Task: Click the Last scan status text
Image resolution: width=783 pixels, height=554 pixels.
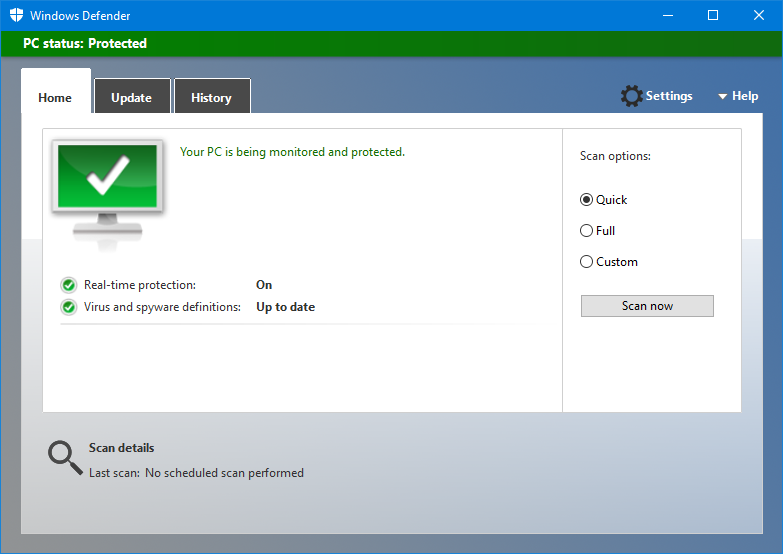Action: coord(196,473)
